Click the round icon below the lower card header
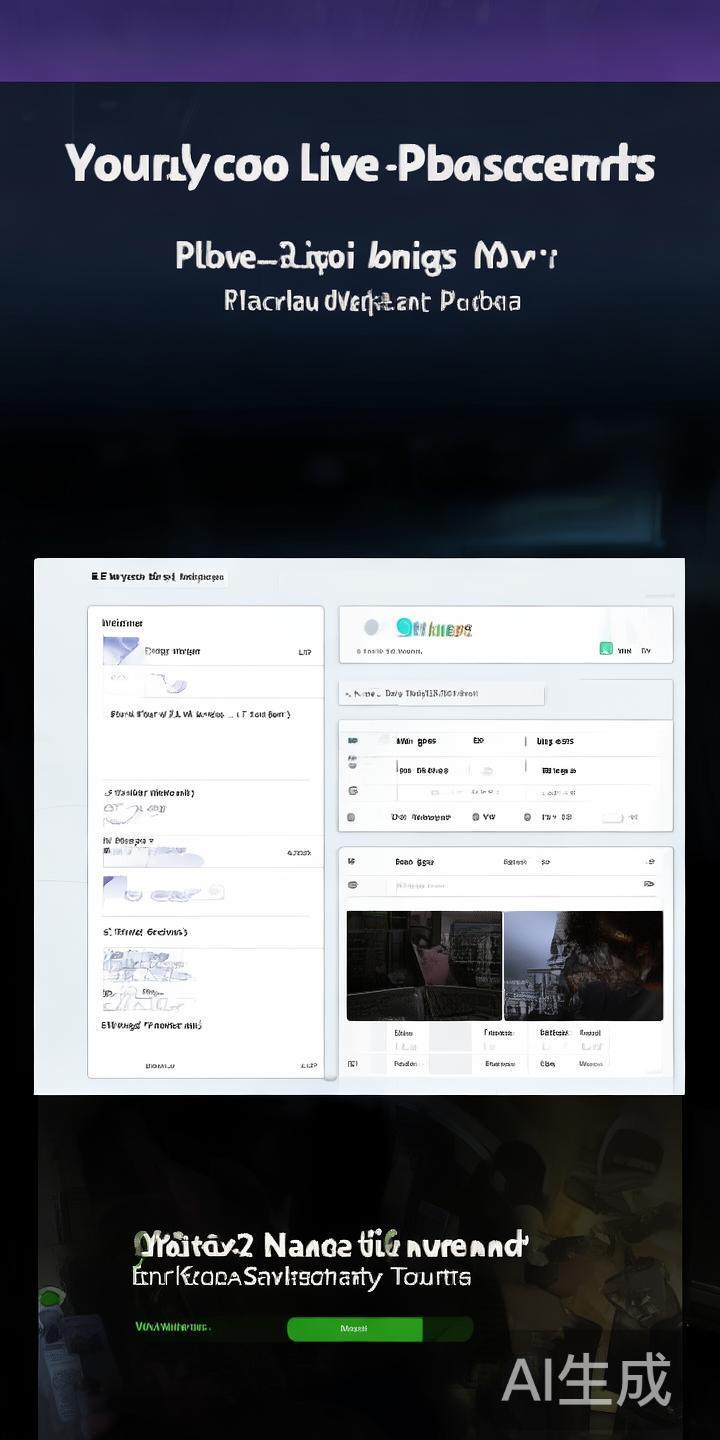 352,885
